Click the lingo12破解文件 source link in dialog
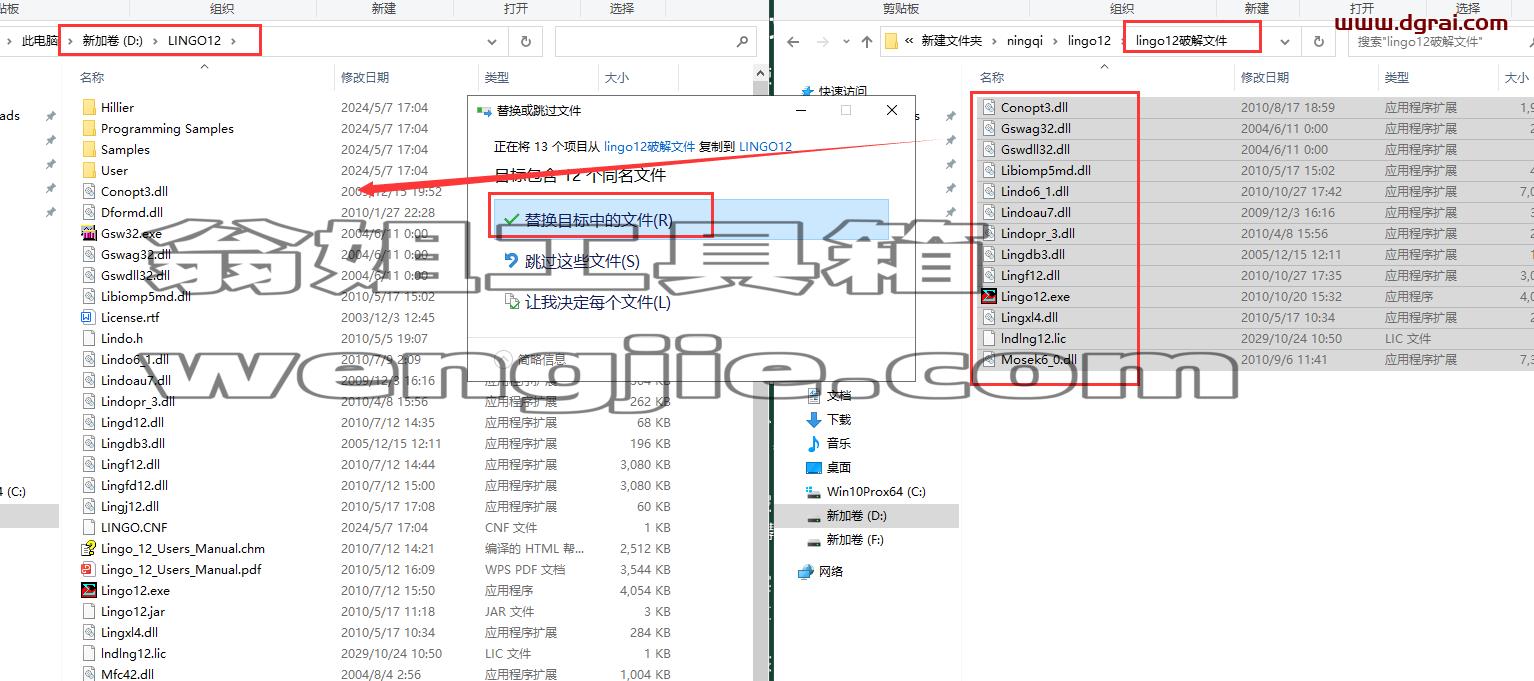1534x681 pixels. (x=649, y=146)
